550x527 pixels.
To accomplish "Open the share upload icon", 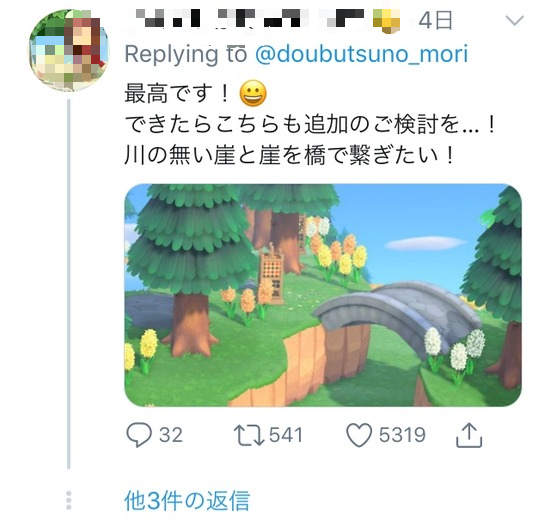I will [x=469, y=435].
